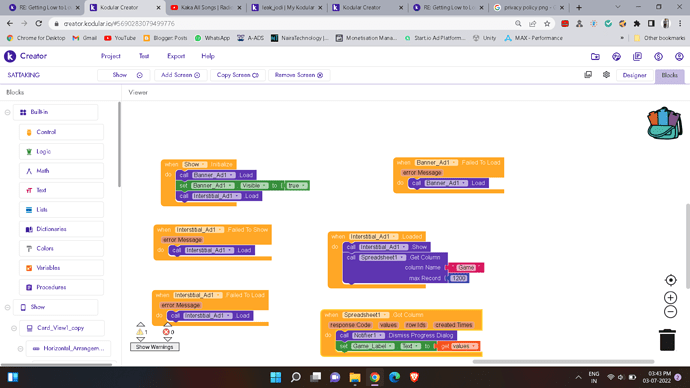Open the Procedures blocks category
690x388 pixels.
tap(61, 287)
